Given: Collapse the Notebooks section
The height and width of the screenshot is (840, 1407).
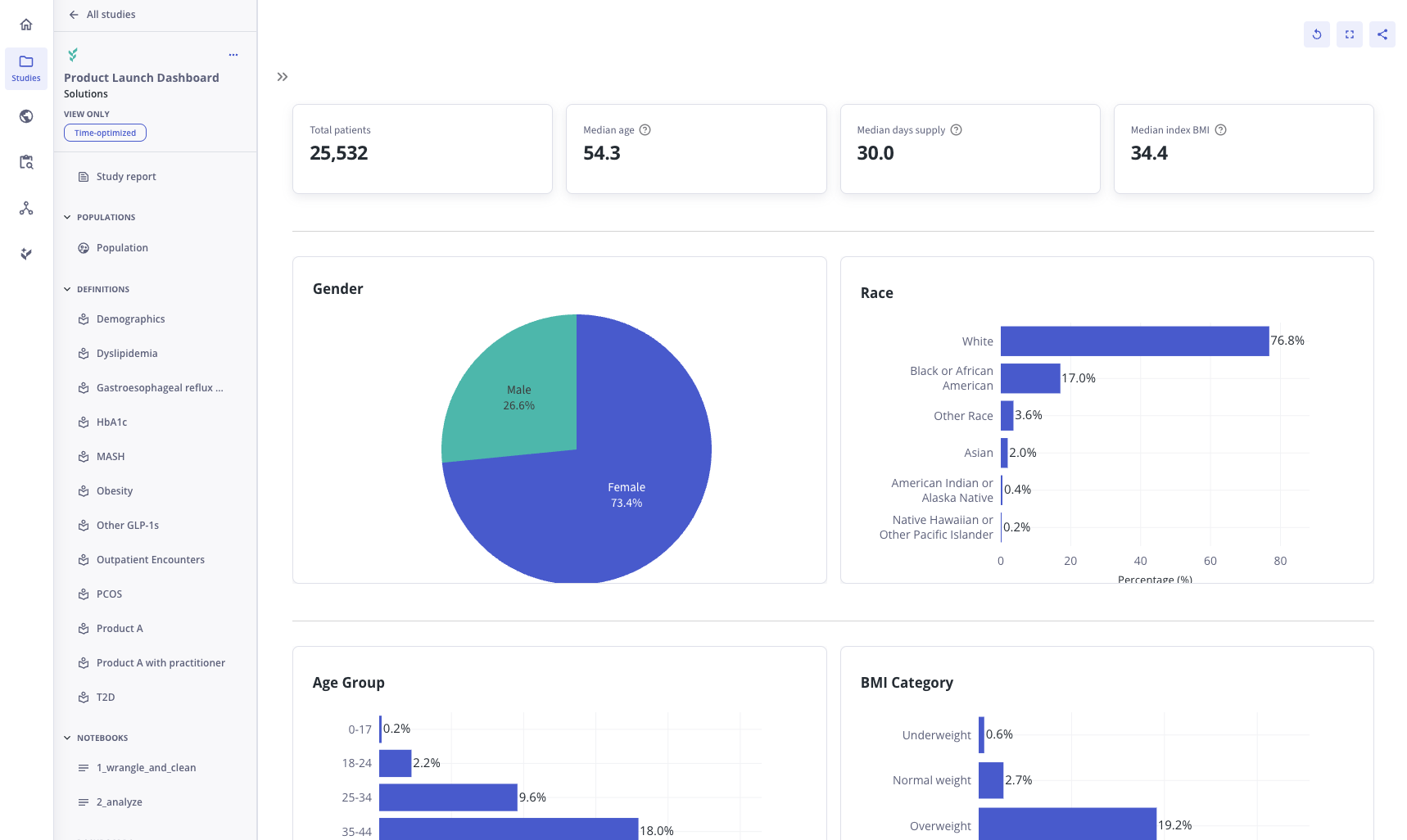Looking at the screenshot, I should point(67,738).
